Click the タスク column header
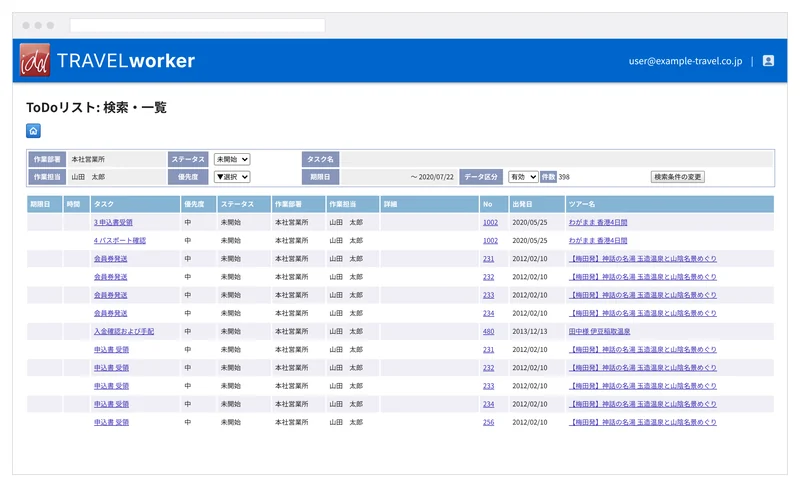 click(x=135, y=204)
